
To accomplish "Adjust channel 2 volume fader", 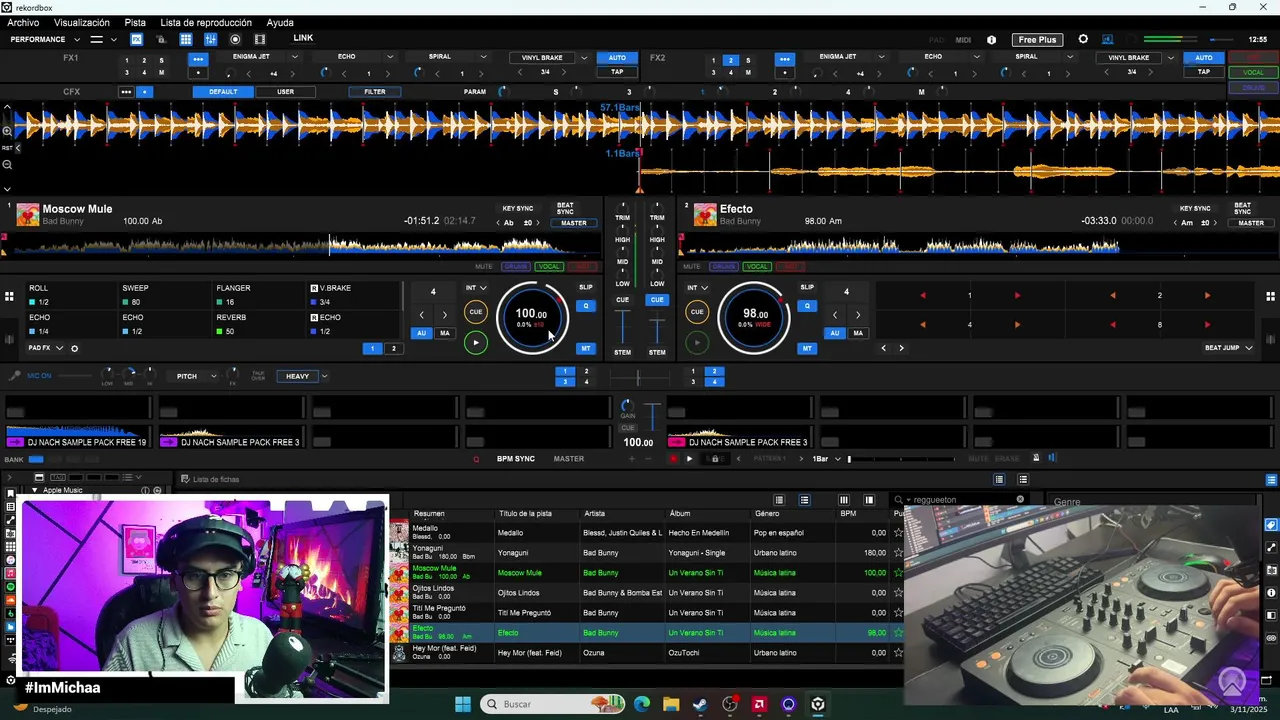I will (657, 325).
